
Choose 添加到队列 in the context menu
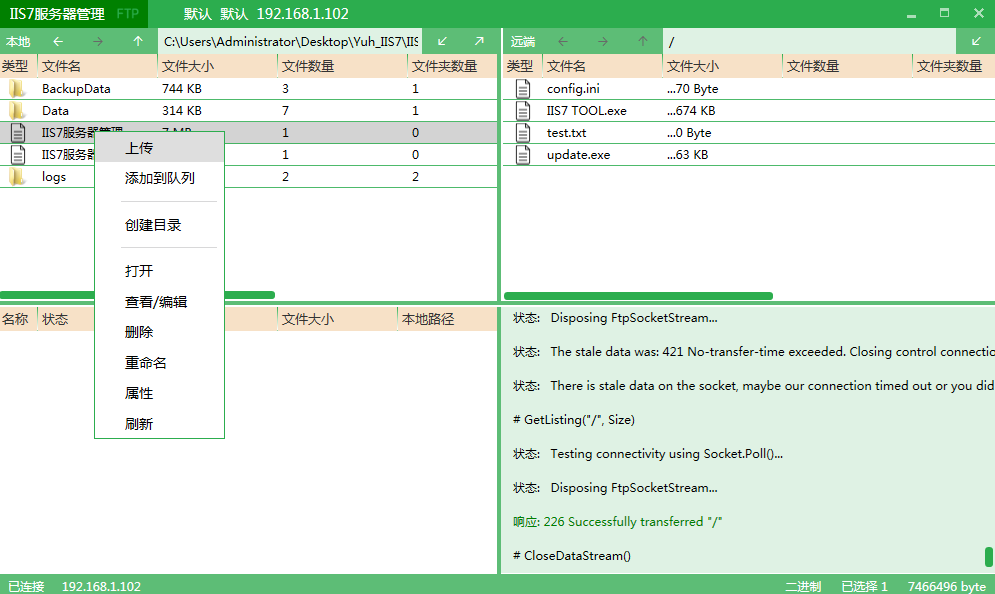[159, 178]
